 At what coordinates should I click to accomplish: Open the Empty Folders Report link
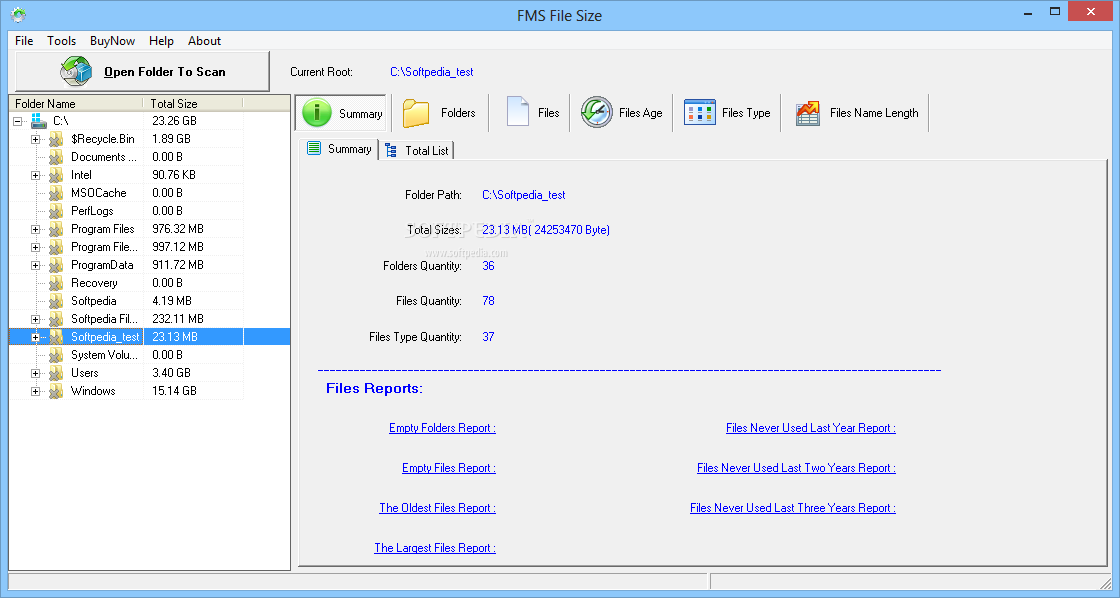pyautogui.click(x=442, y=428)
